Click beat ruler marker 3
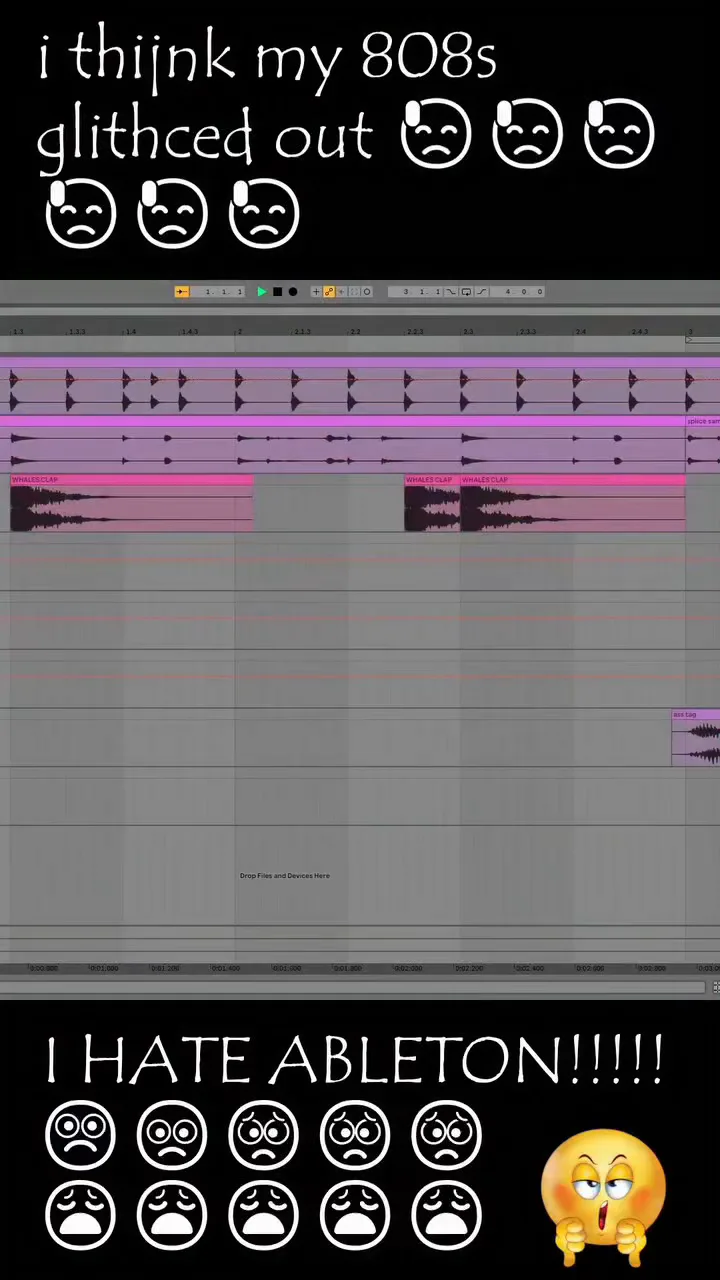This screenshot has height=1280, width=720. coord(690,331)
